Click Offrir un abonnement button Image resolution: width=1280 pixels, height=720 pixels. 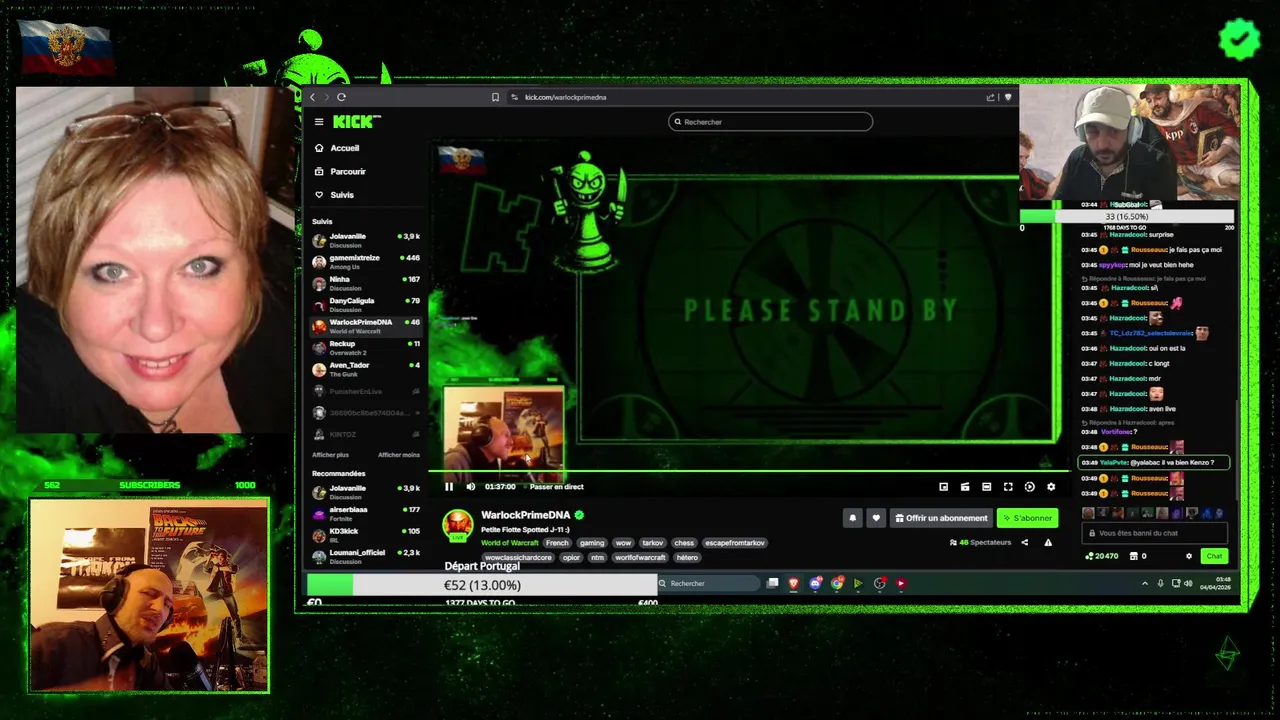point(941,518)
